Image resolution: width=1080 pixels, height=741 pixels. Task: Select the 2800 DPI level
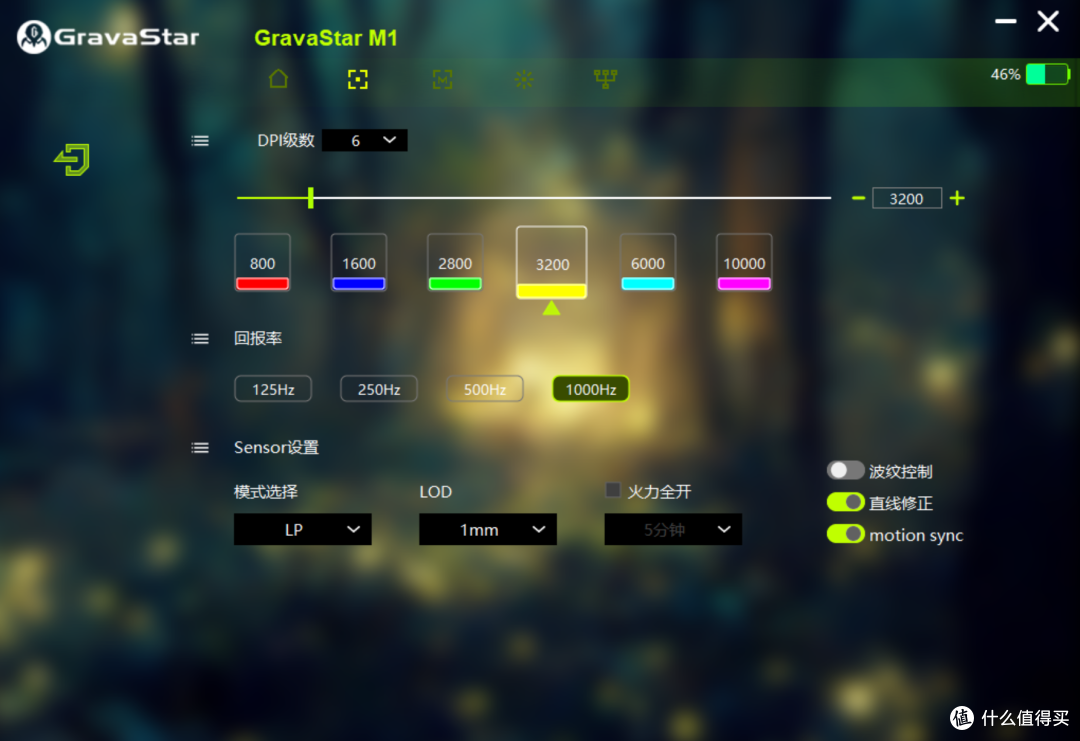(x=455, y=262)
